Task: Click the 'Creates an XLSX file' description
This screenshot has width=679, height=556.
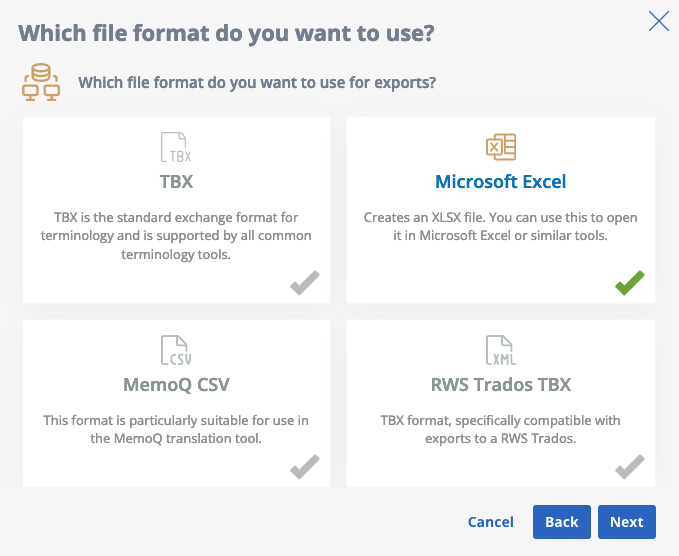Action: pyautogui.click(x=501, y=226)
